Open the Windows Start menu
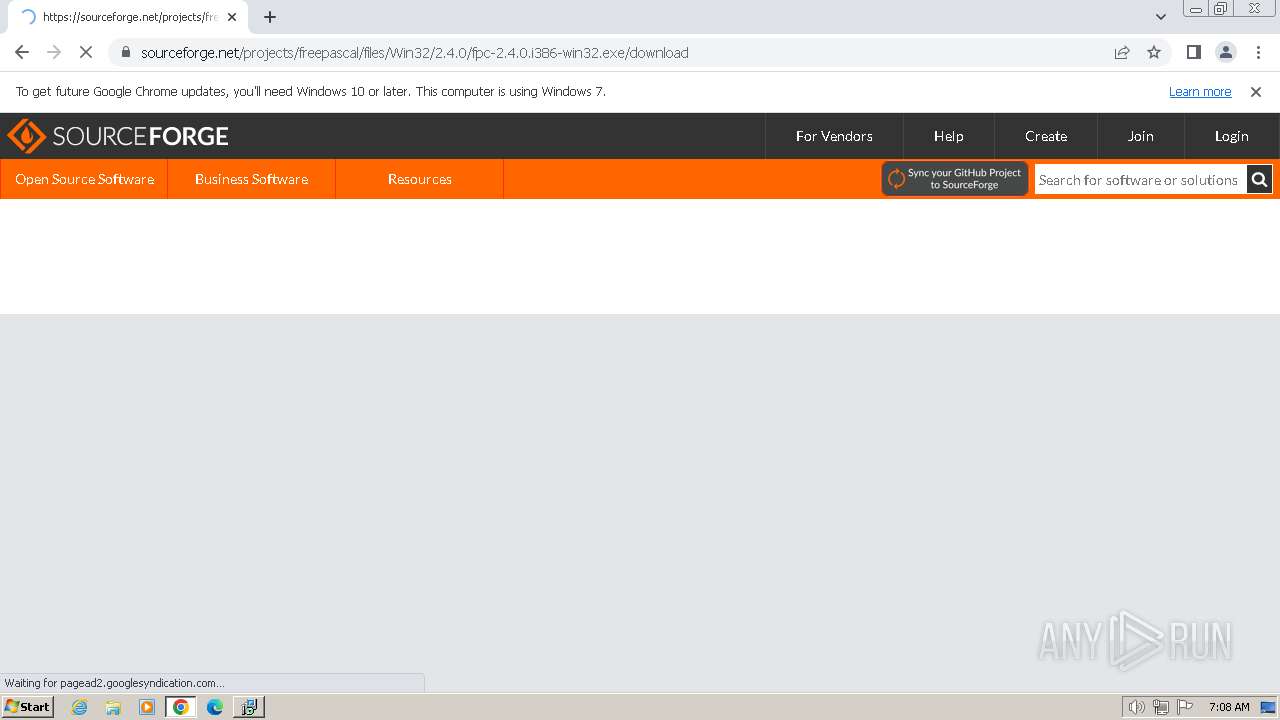Image resolution: width=1280 pixels, height=720 pixels. (27, 707)
